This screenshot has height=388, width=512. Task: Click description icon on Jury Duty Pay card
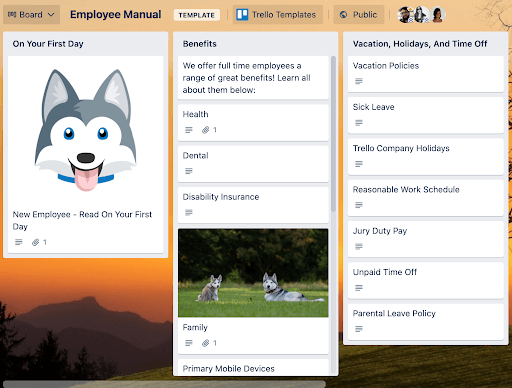tap(359, 246)
